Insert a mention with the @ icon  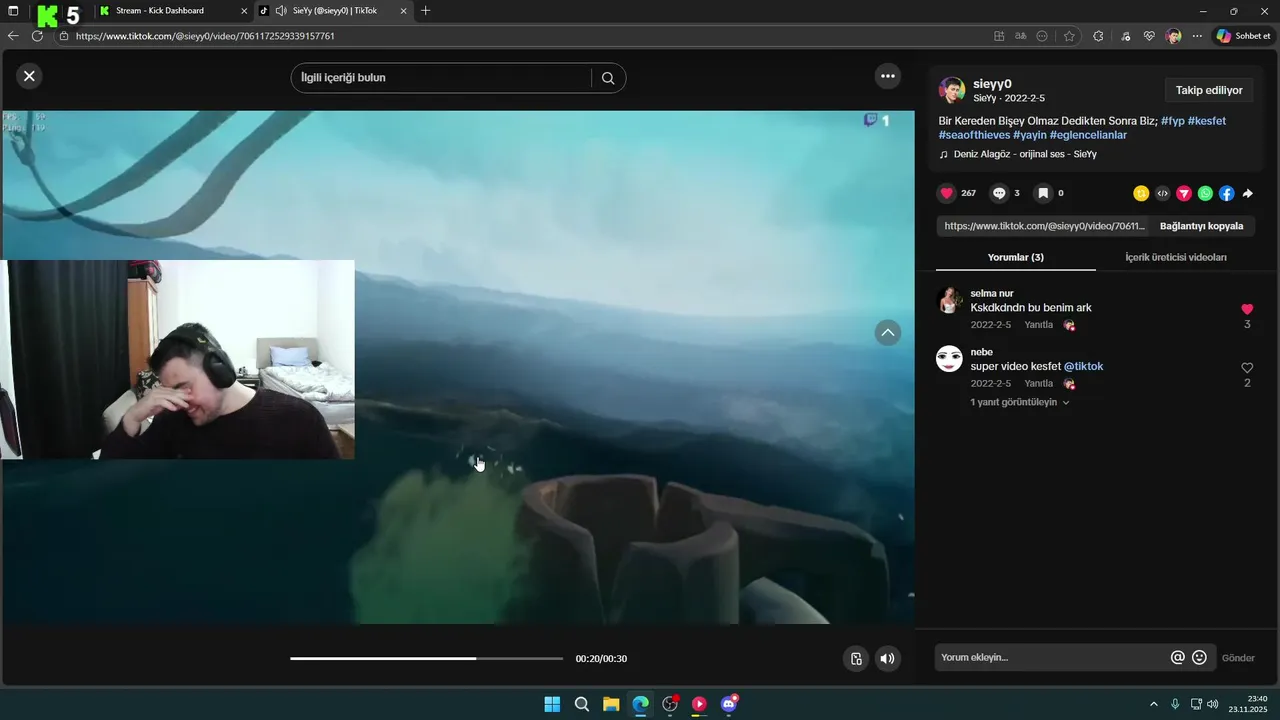[x=1178, y=657]
